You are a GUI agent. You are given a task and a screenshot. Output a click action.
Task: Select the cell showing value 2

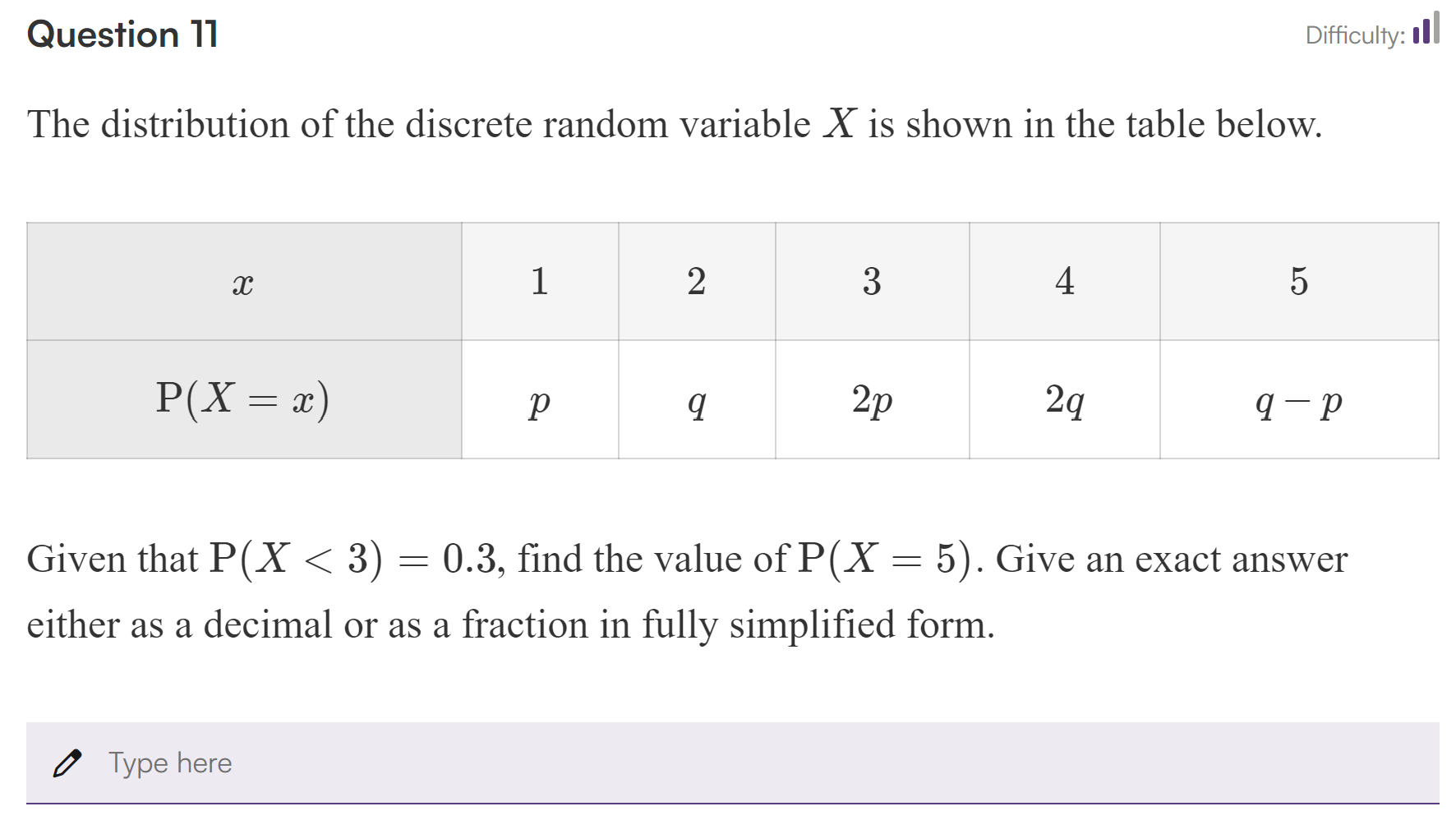coord(697,282)
